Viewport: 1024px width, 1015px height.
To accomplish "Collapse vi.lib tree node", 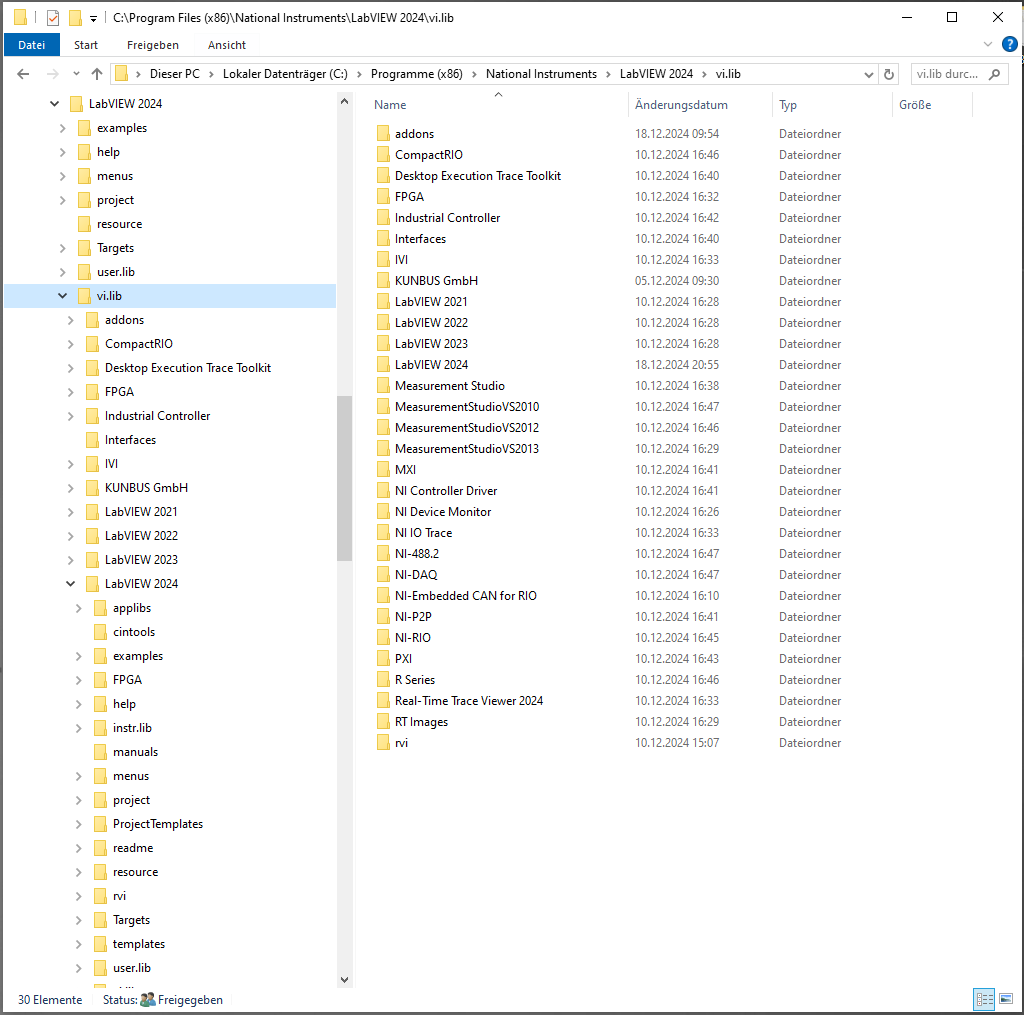I will [63, 296].
